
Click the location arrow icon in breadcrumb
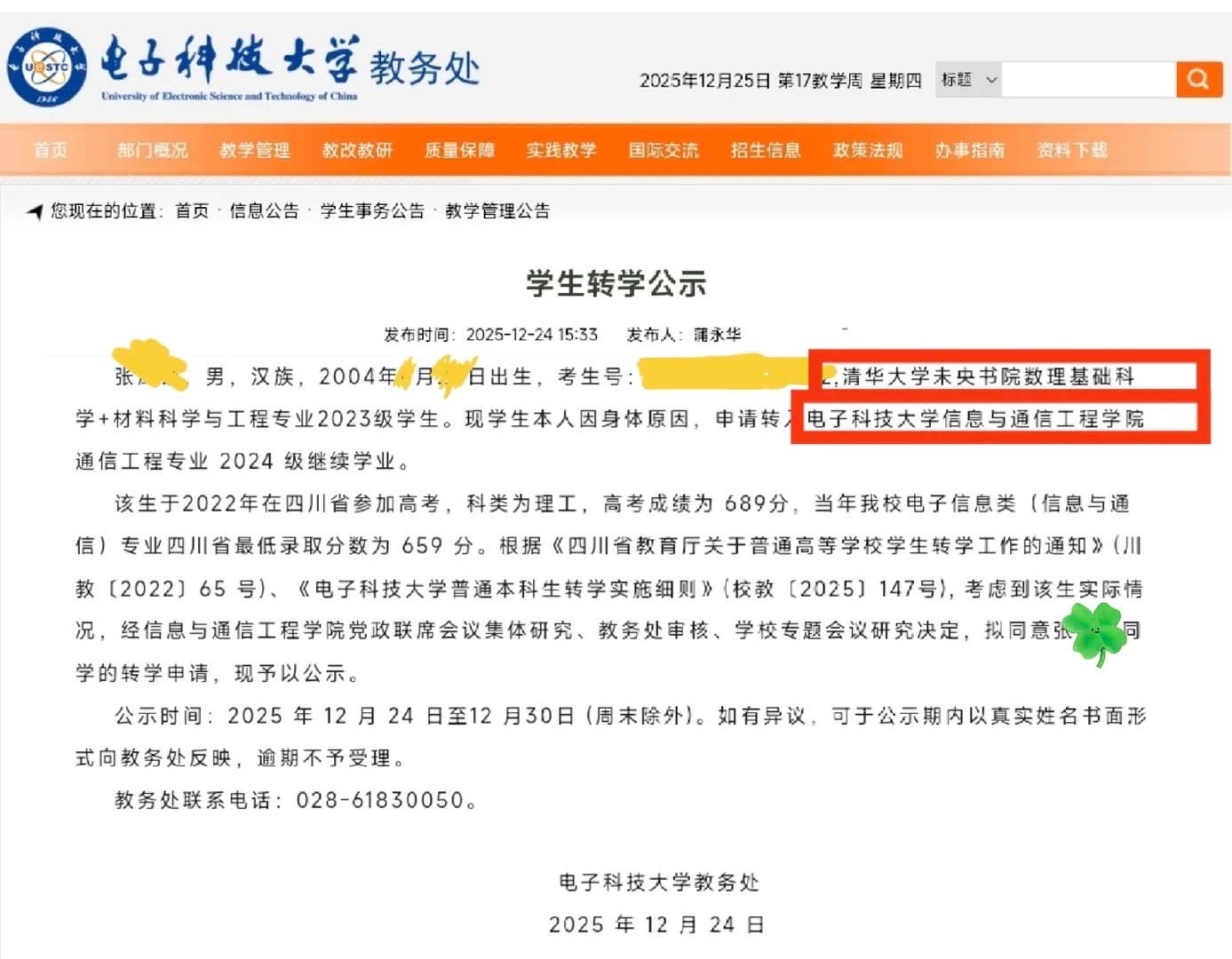[35, 211]
